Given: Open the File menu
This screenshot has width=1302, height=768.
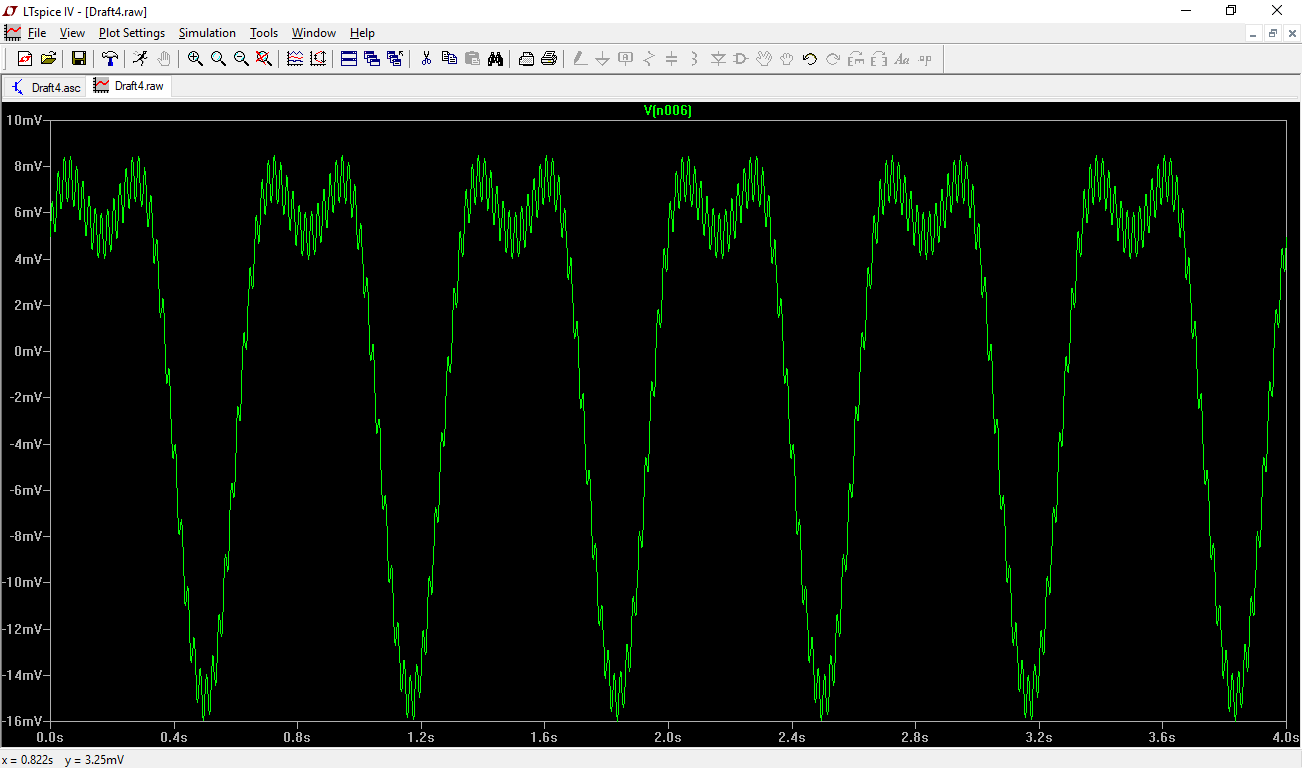Looking at the screenshot, I should point(37,33).
